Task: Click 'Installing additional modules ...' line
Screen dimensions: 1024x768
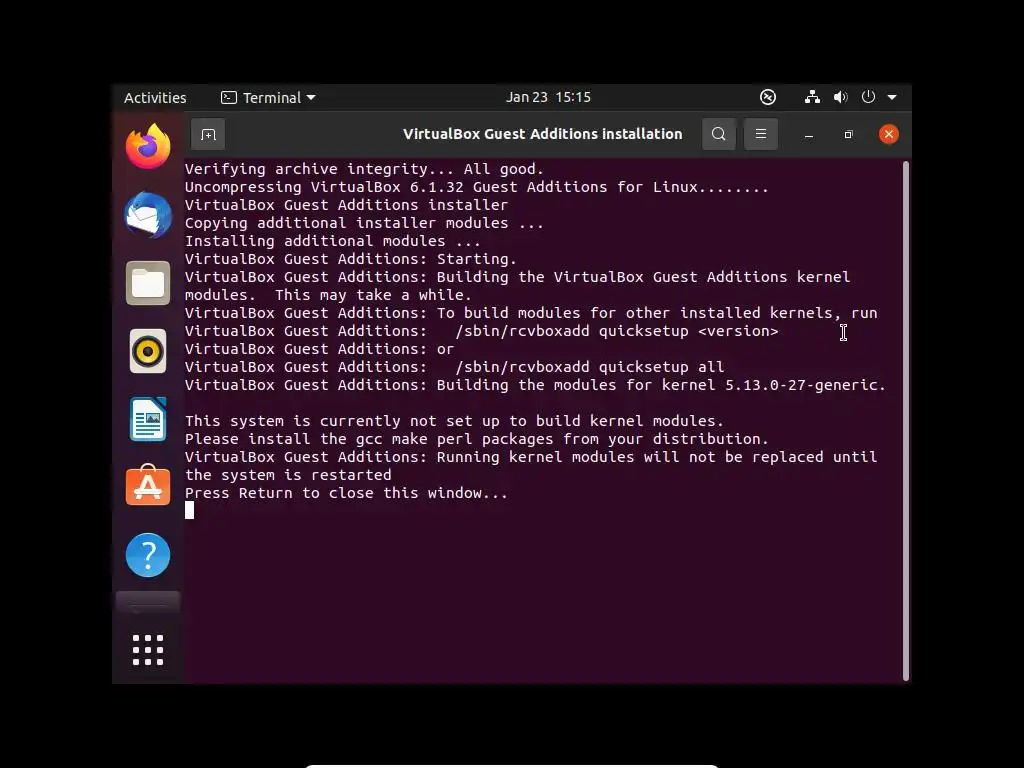Action: pos(333,241)
